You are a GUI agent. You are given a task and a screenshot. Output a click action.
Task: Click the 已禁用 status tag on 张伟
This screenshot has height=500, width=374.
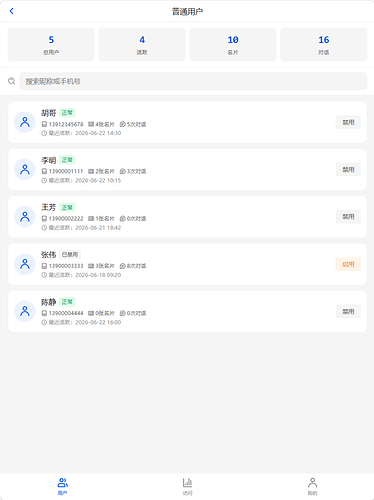tap(70, 255)
